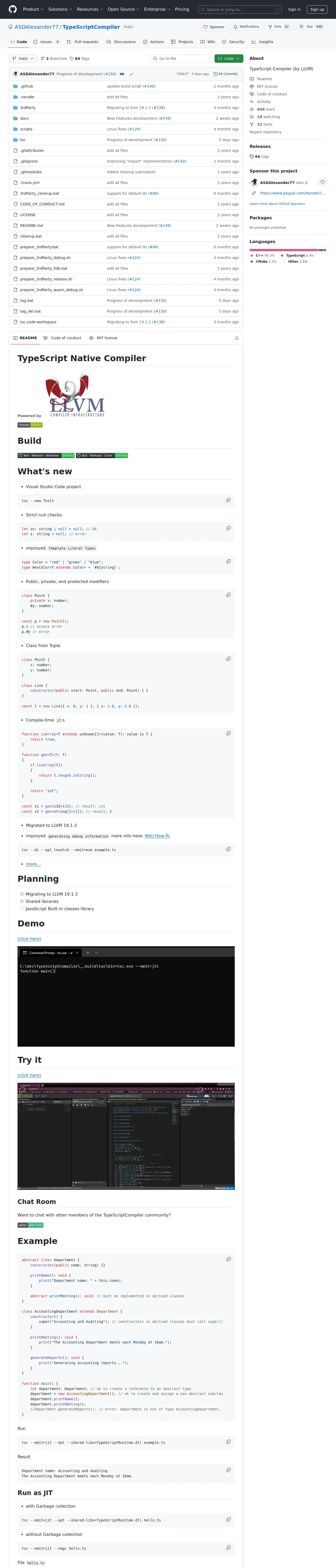Click the Sign up button

click(x=317, y=9)
